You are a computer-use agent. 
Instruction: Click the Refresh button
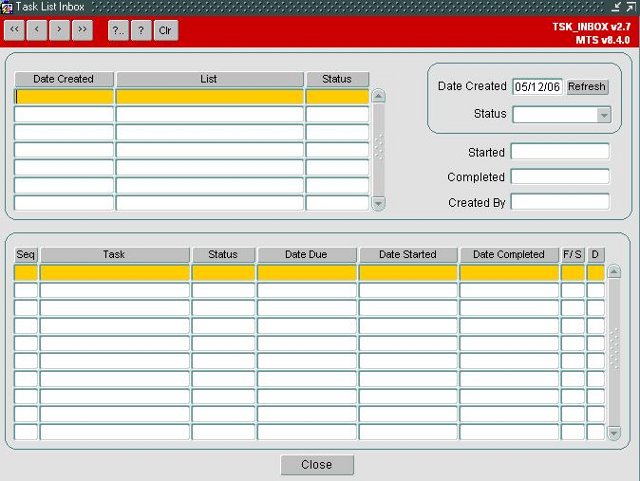[587, 87]
